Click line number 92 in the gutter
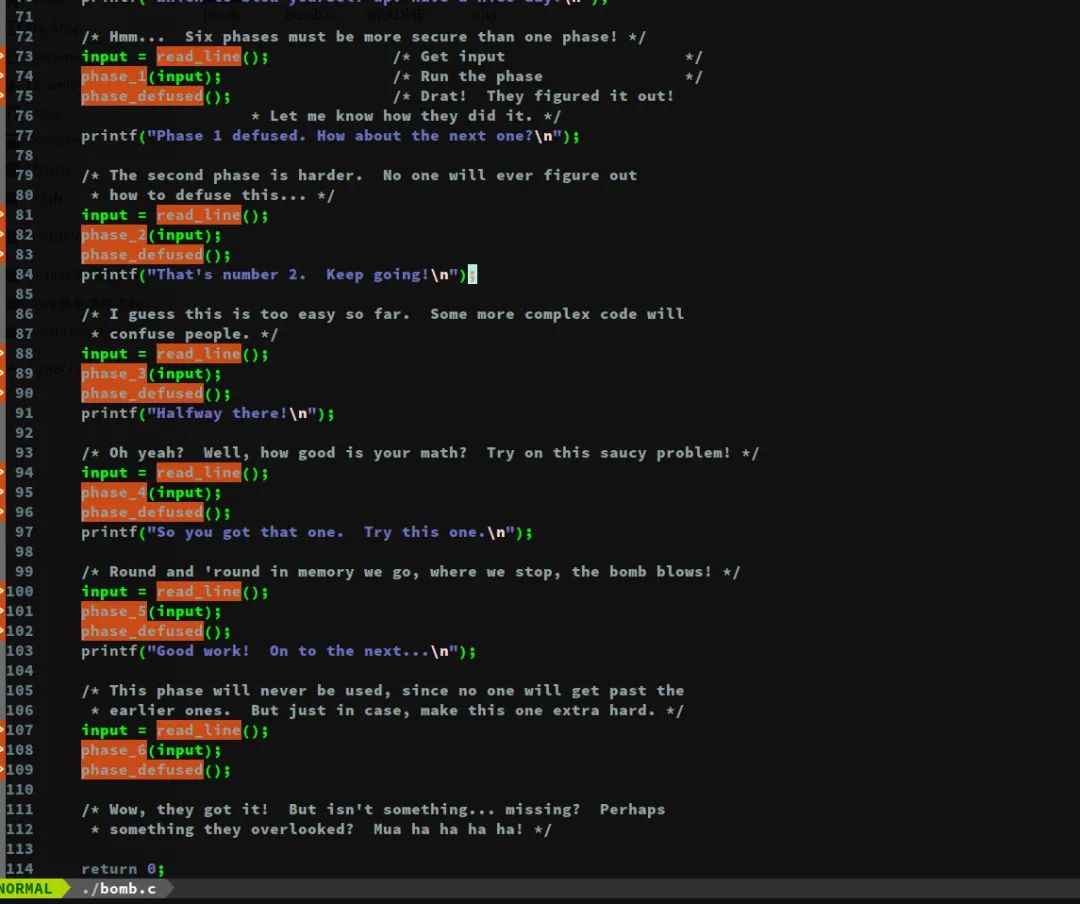This screenshot has height=904, width=1080. pos(24,433)
